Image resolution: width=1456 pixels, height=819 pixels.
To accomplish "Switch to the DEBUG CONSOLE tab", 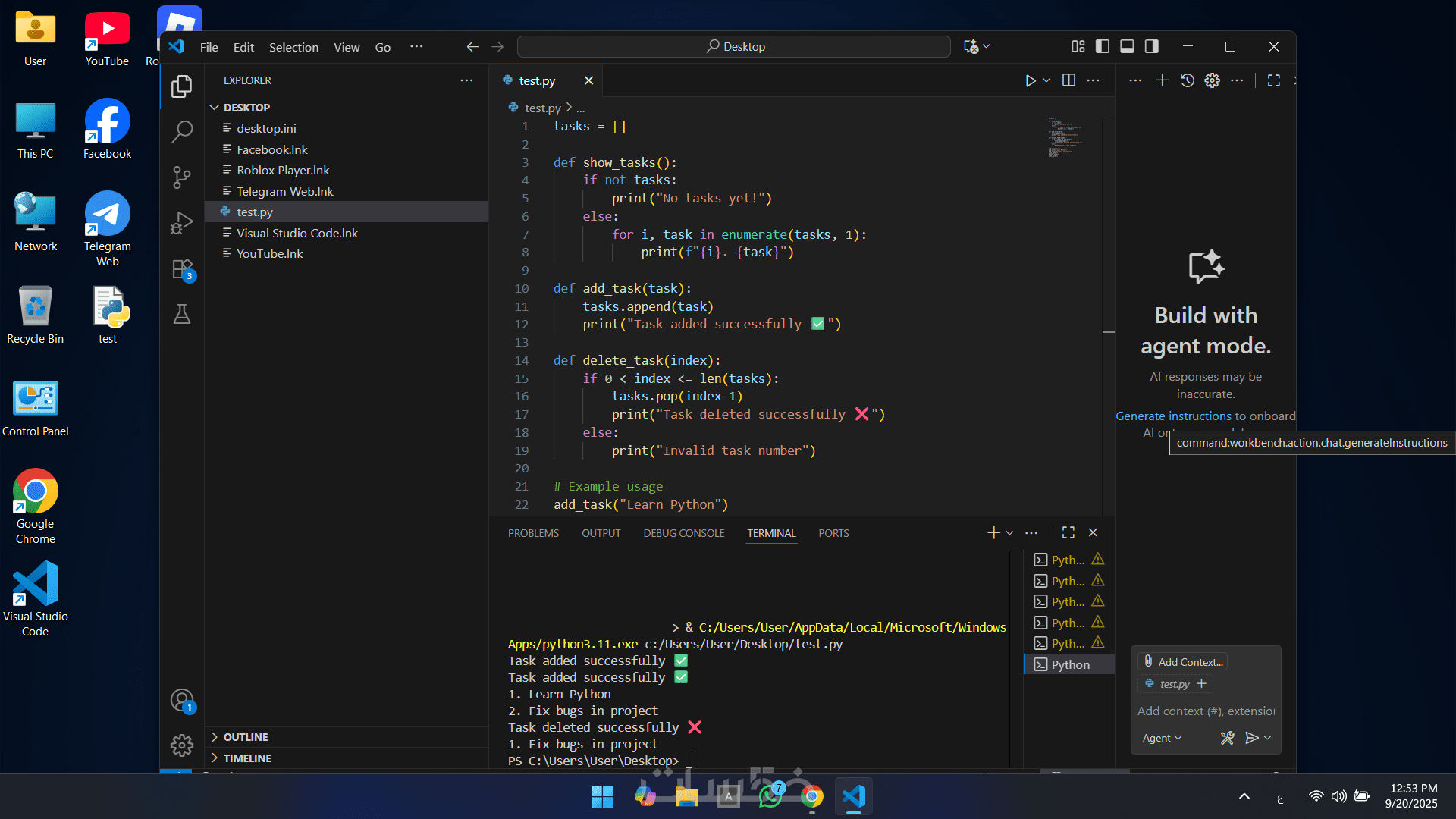I will tap(683, 533).
